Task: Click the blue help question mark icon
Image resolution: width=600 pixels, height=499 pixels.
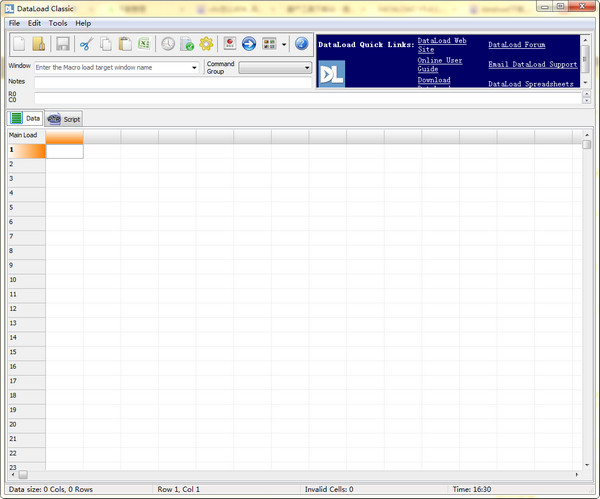Action: (302, 44)
